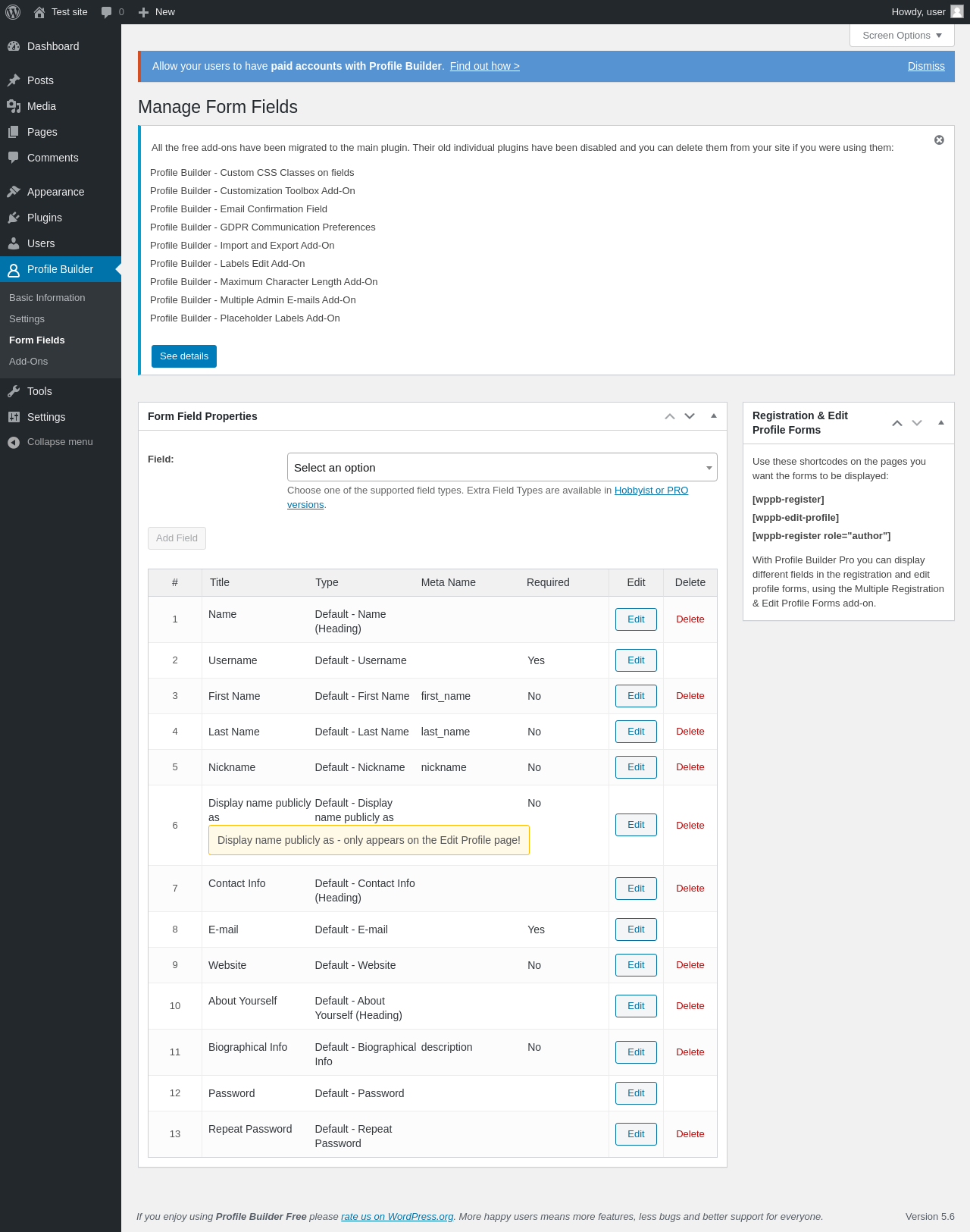Open the Add-Ons submenu item
This screenshot has width=970, height=1232.
pos(29,362)
